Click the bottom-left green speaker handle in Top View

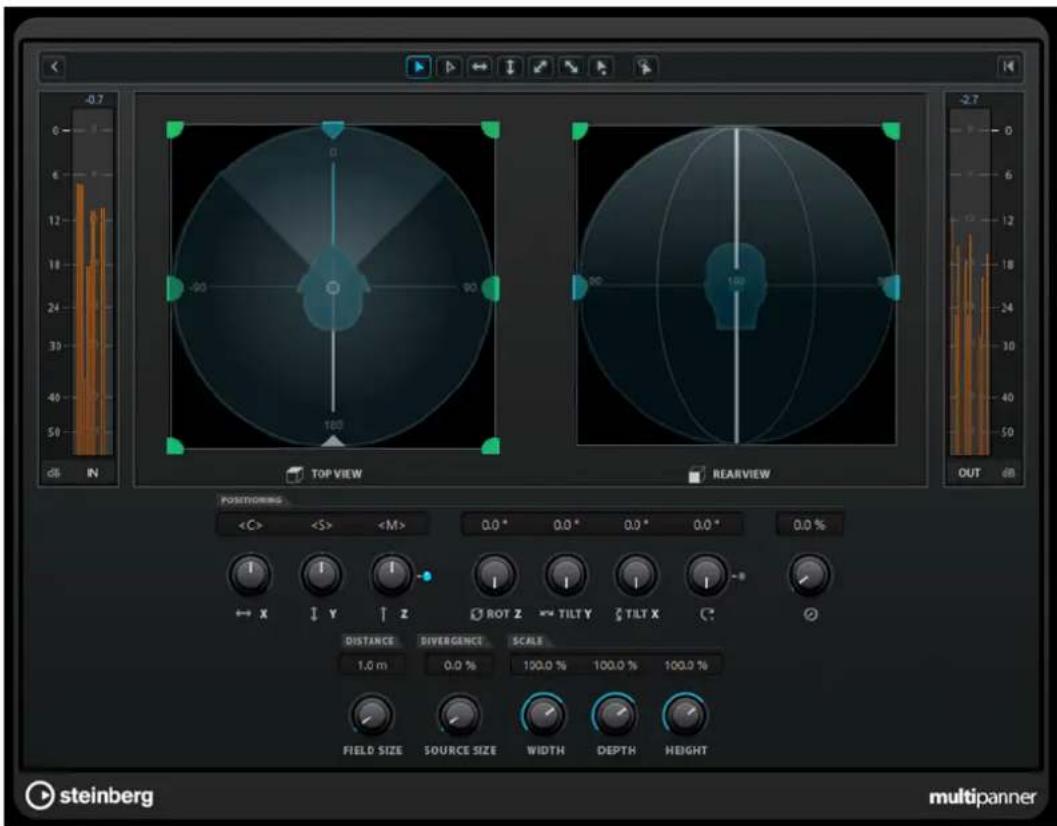(x=175, y=446)
